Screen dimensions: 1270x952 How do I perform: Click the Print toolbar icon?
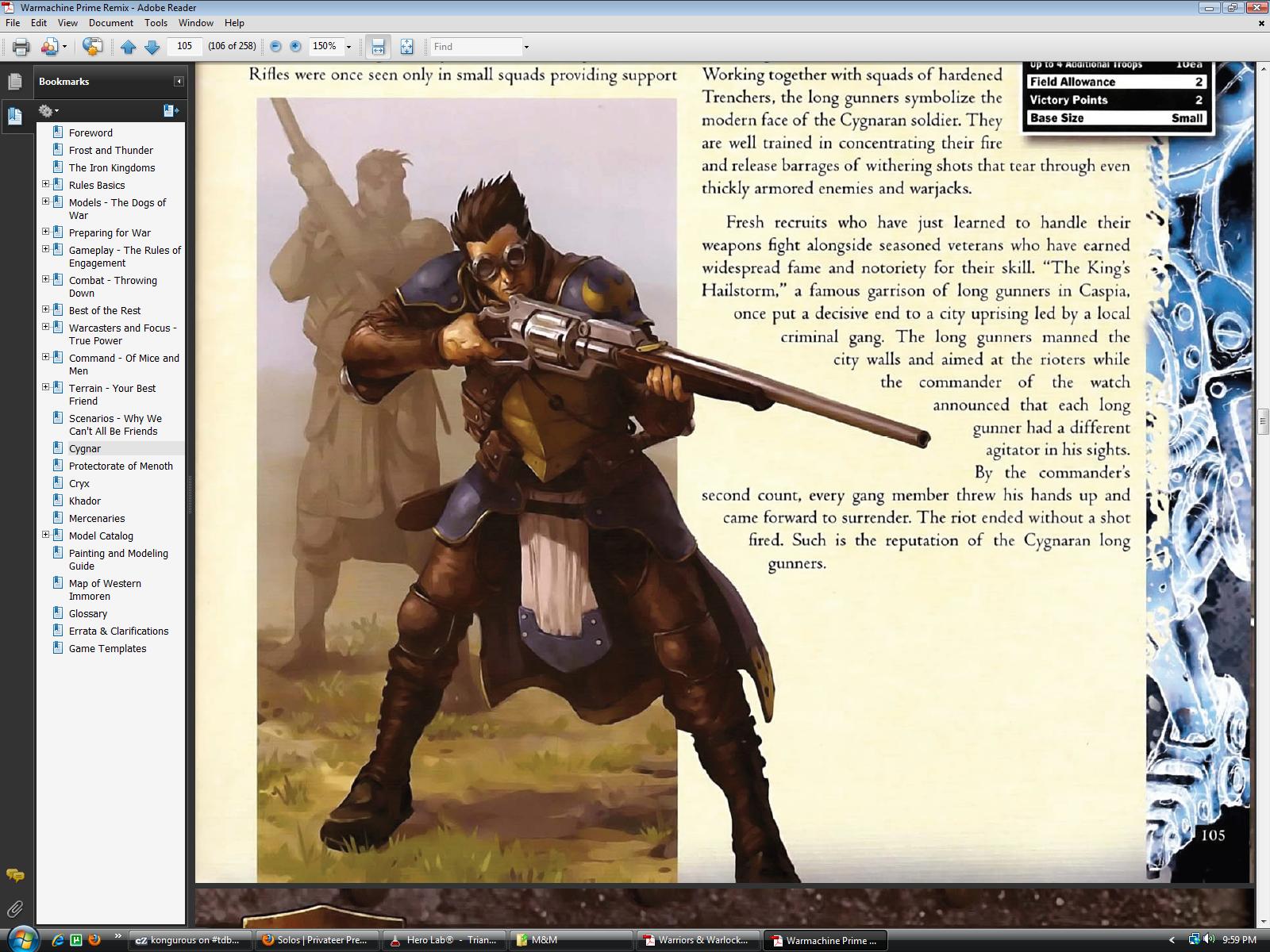coord(21,47)
